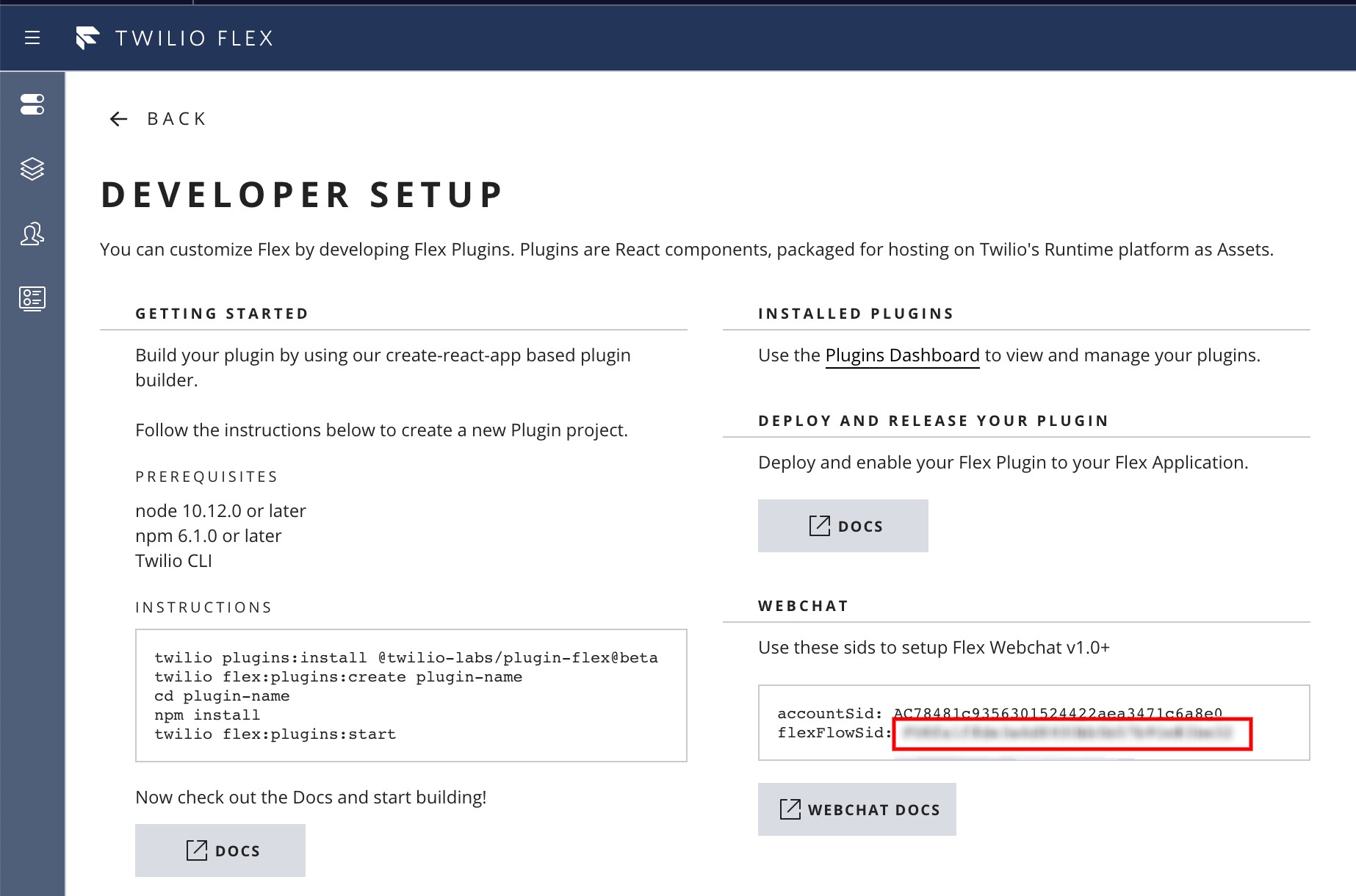Click the WEBCHAT section heading
The image size is (1356, 896).
[803, 606]
